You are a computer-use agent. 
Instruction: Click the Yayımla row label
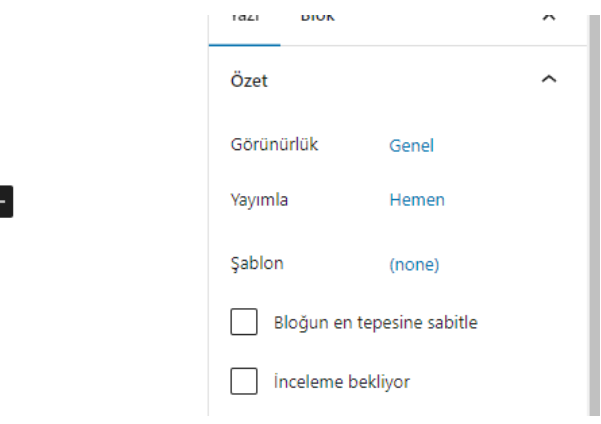[x=259, y=200]
